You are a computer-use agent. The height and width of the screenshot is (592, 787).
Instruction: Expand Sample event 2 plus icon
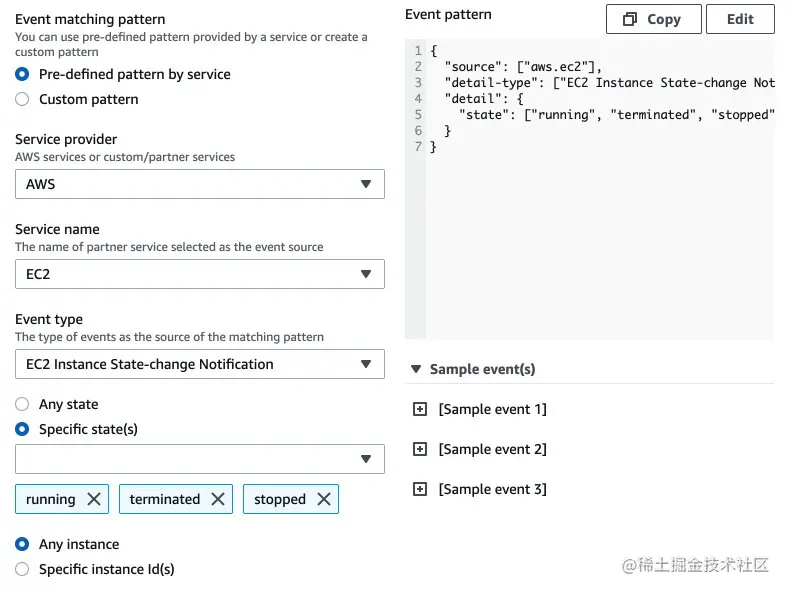(x=420, y=449)
